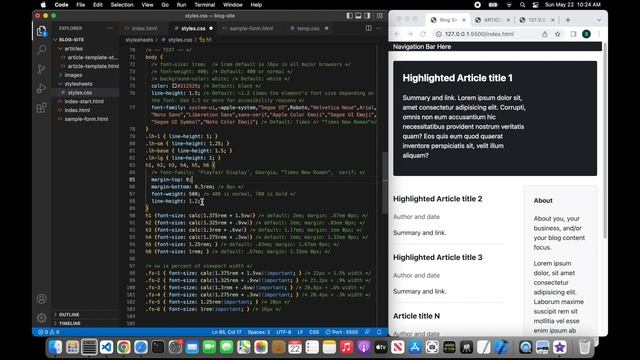Click the Port : 5500 Live Server button
The height and width of the screenshot is (360, 640).
342,332
